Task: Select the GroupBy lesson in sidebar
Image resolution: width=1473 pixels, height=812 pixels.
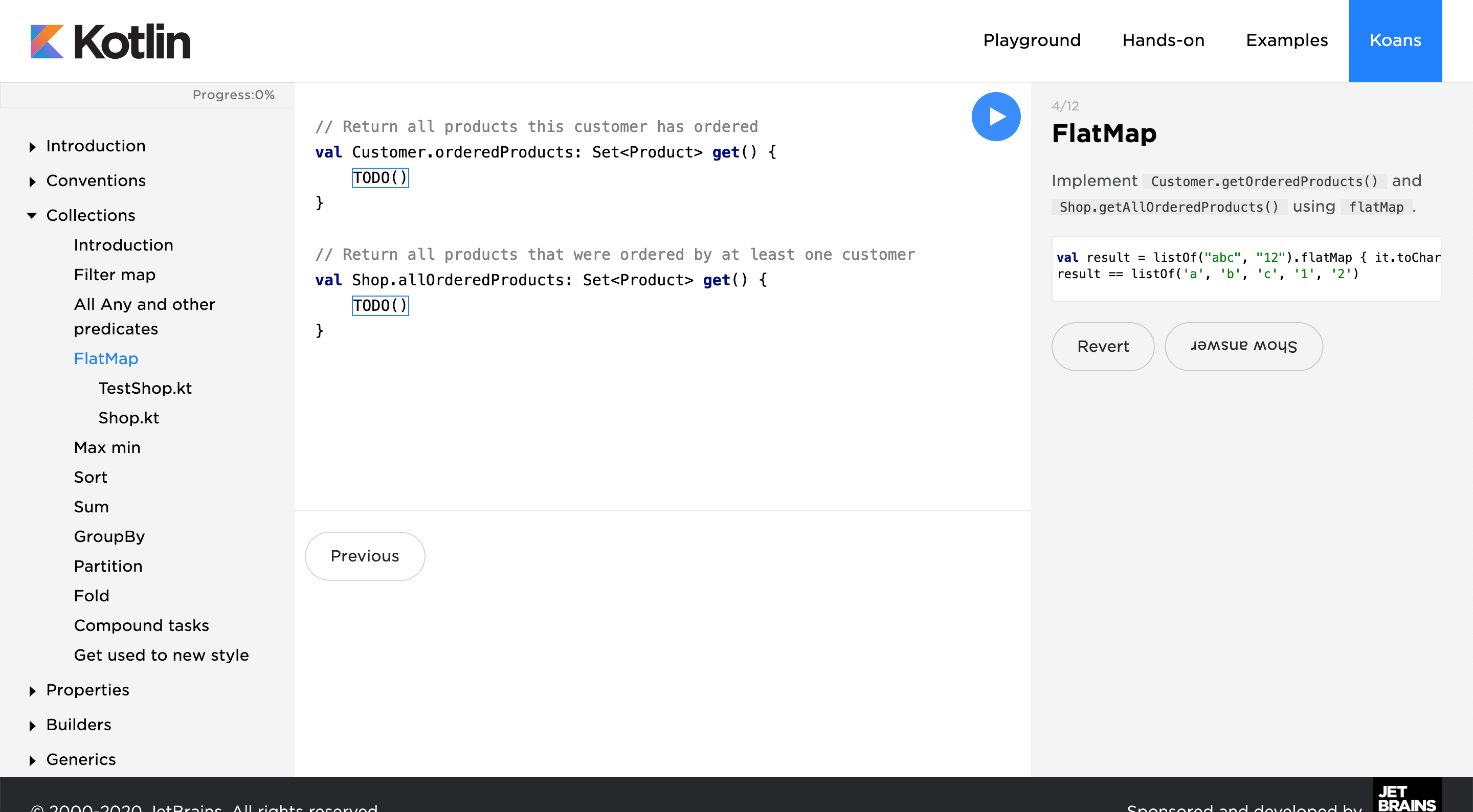Action: (109, 536)
